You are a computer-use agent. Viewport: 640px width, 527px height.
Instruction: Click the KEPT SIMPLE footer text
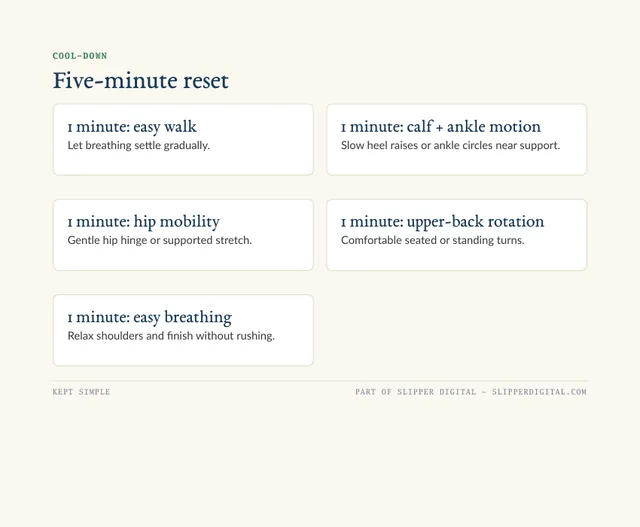[81, 392]
